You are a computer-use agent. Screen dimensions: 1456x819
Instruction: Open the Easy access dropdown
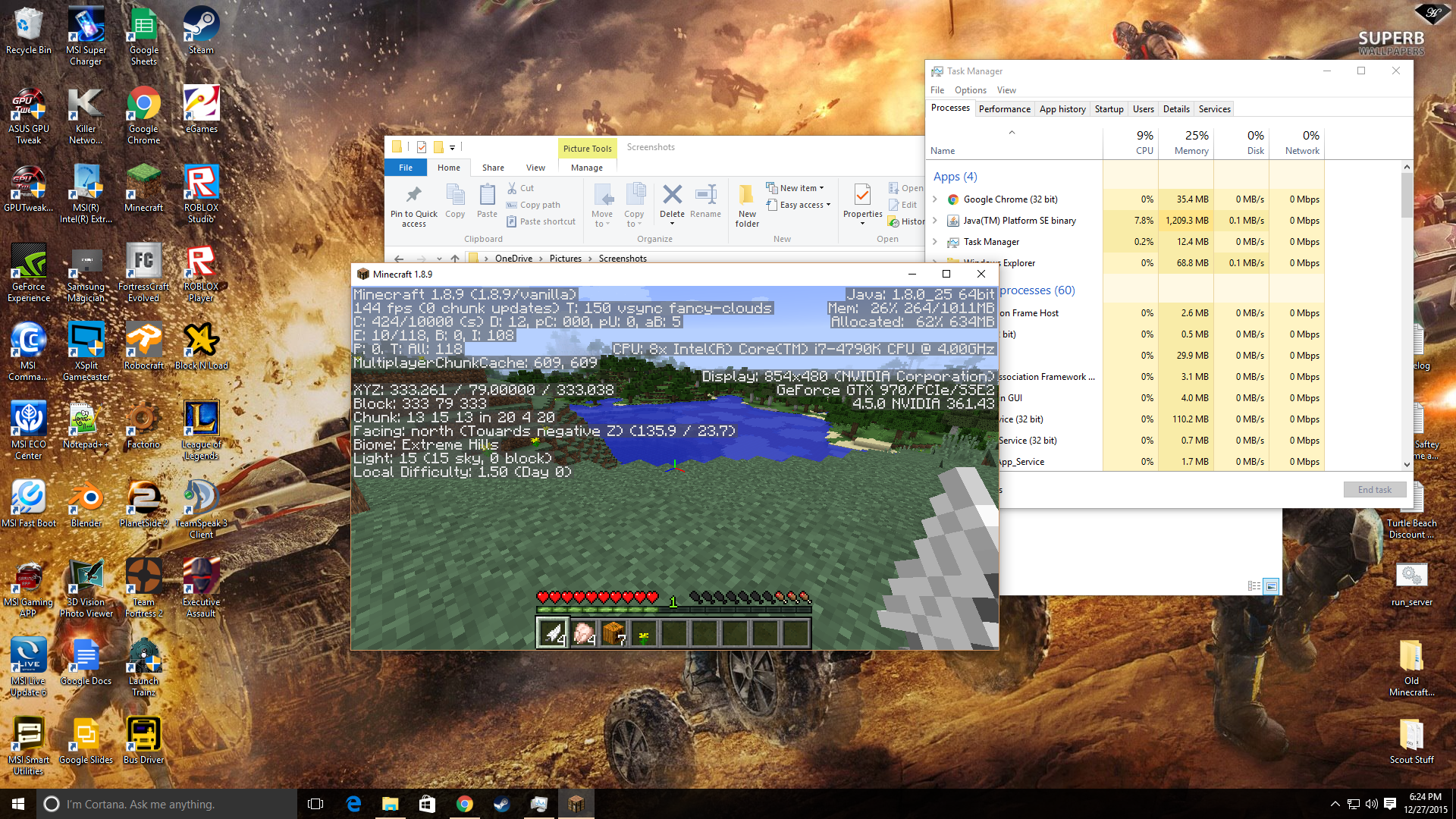pyautogui.click(x=802, y=205)
